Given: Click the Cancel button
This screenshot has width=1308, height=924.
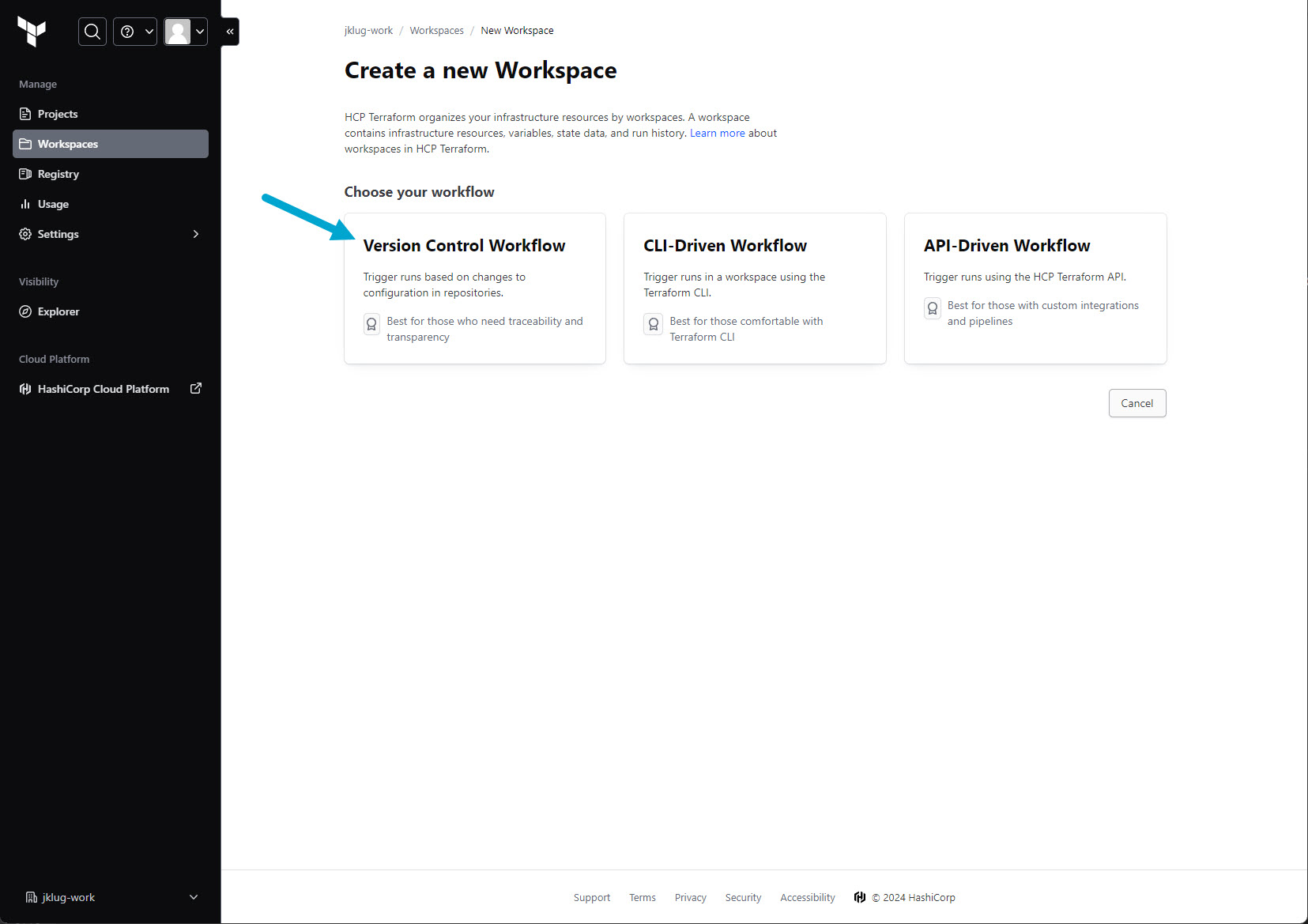Looking at the screenshot, I should tap(1136, 403).
